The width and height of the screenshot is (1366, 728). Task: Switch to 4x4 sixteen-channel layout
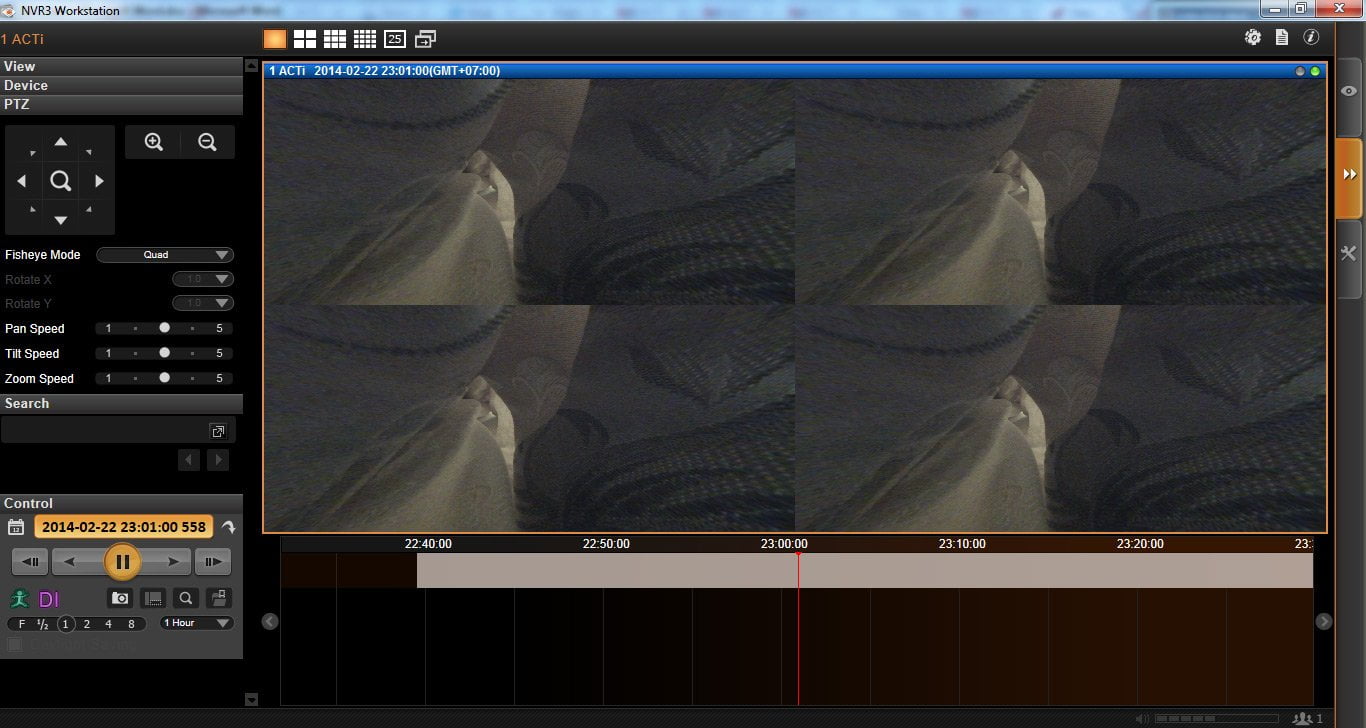[x=365, y=39]
